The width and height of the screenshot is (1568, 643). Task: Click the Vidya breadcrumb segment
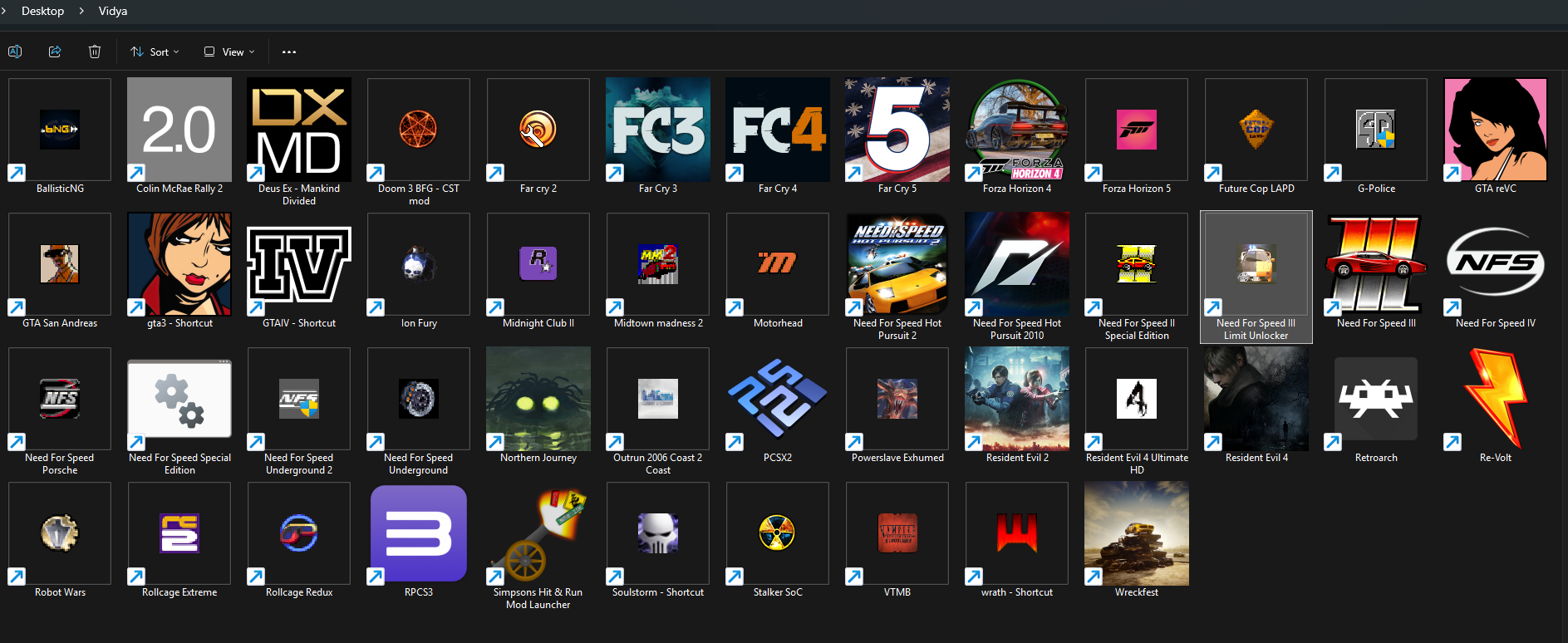point(113,11)
